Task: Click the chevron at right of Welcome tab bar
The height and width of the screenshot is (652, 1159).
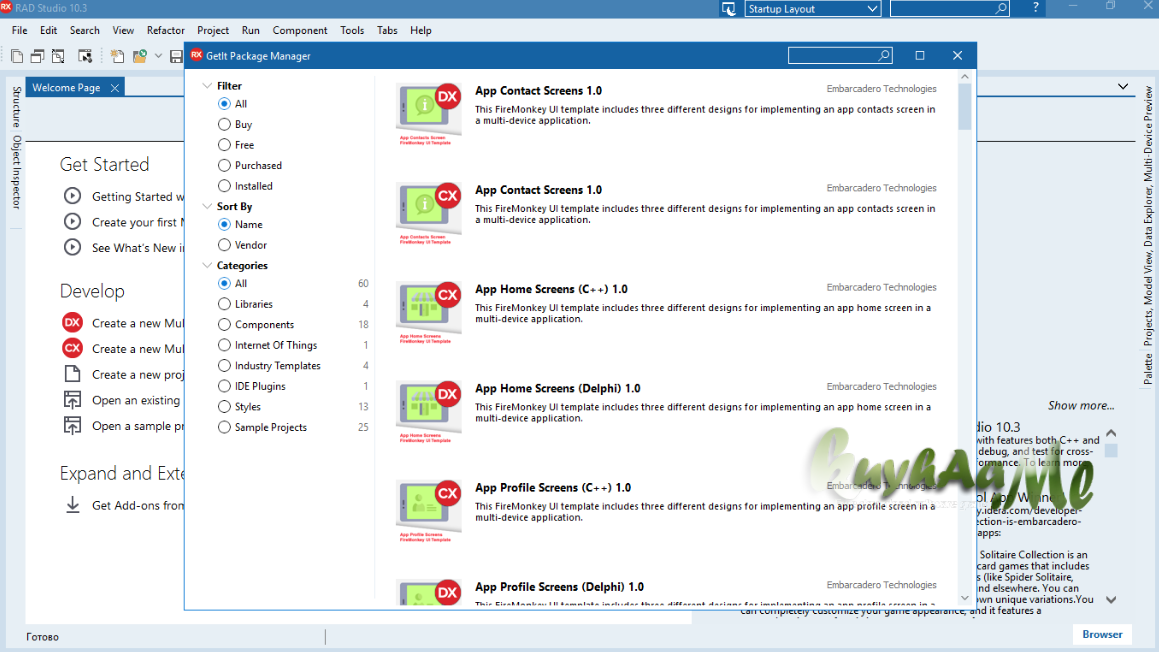Action: pos(1123,86)
